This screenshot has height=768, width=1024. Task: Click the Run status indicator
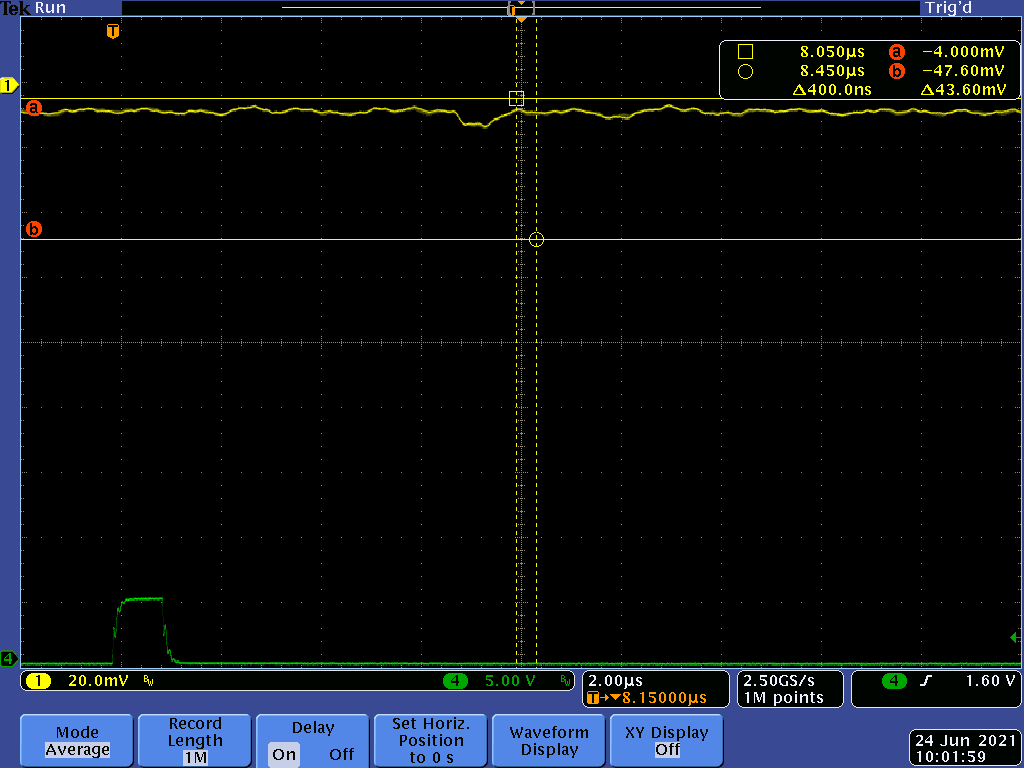50,8
